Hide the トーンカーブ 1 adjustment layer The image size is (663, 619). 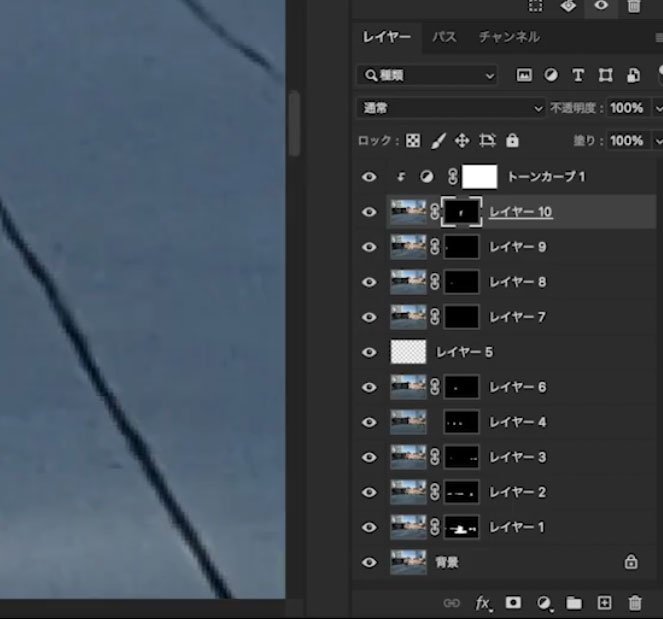(x=370, y=177)
